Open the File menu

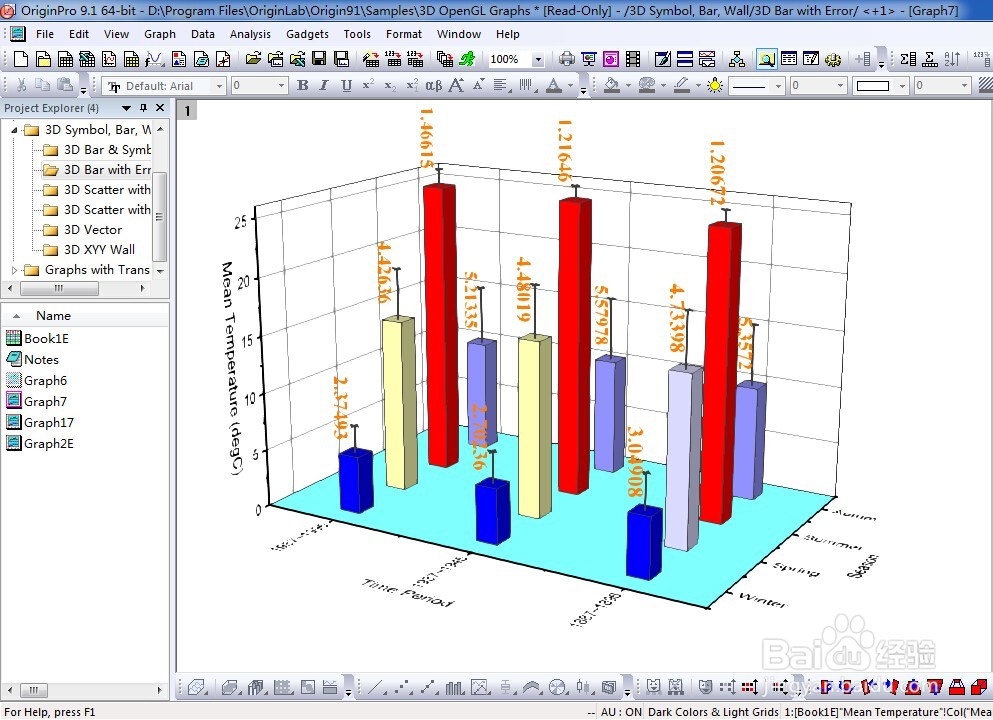[44, 34]
